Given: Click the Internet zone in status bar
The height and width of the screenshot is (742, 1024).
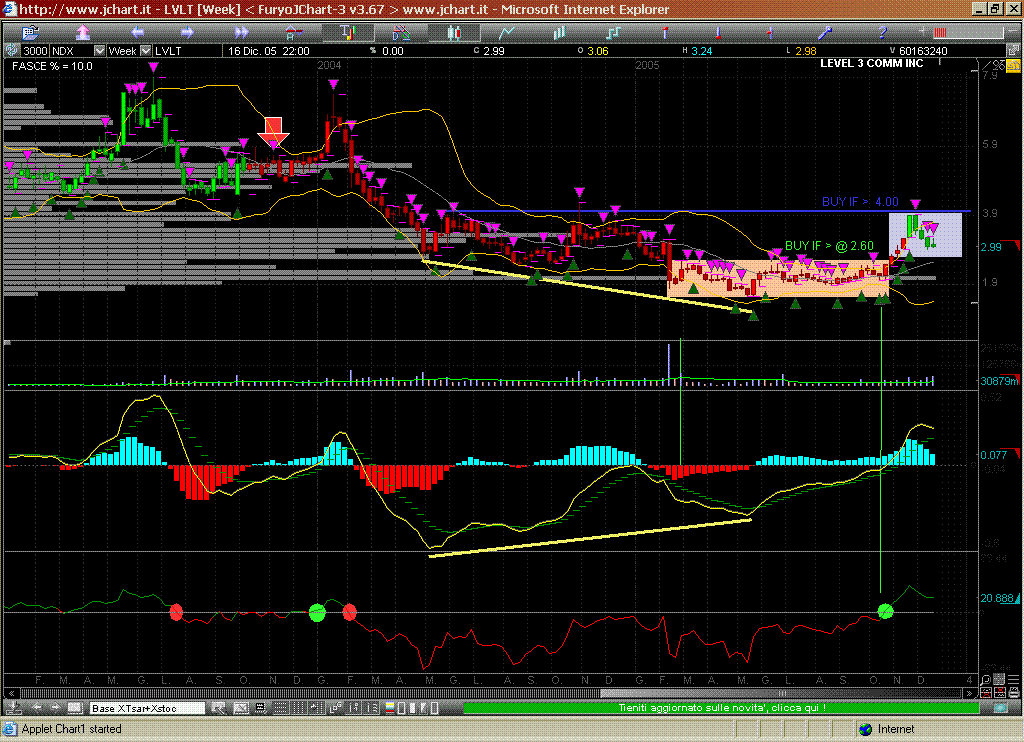Looking at the screenshot, I should (895, 729).
